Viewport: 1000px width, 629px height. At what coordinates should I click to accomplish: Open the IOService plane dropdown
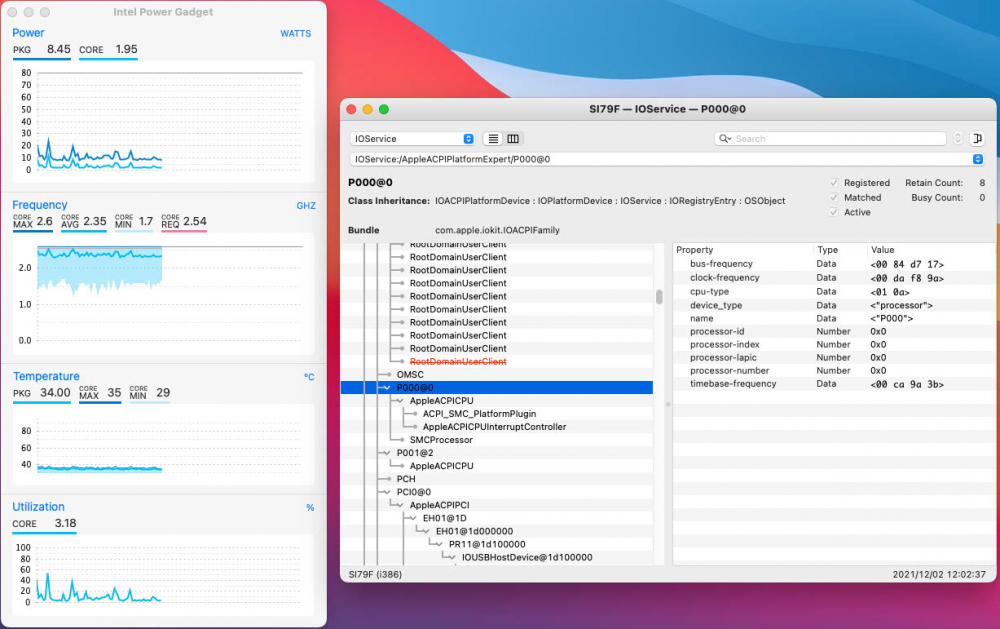click(x=413, y=138)
